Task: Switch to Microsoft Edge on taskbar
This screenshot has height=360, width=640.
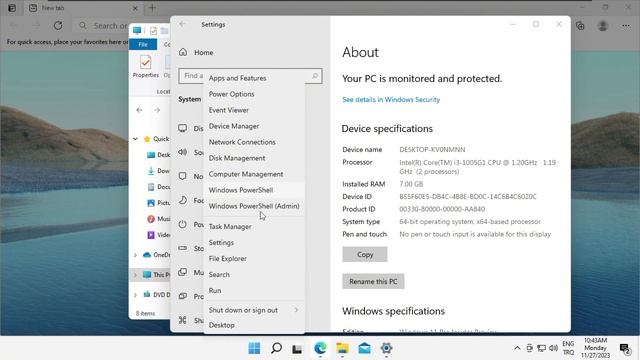Action: pos(320,348)
